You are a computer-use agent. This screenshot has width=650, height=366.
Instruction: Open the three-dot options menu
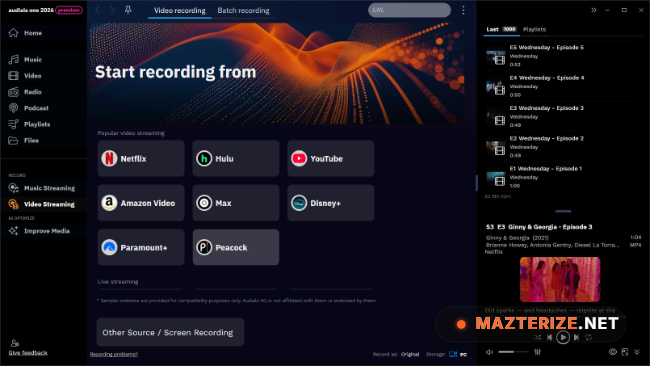click(463, 10)
